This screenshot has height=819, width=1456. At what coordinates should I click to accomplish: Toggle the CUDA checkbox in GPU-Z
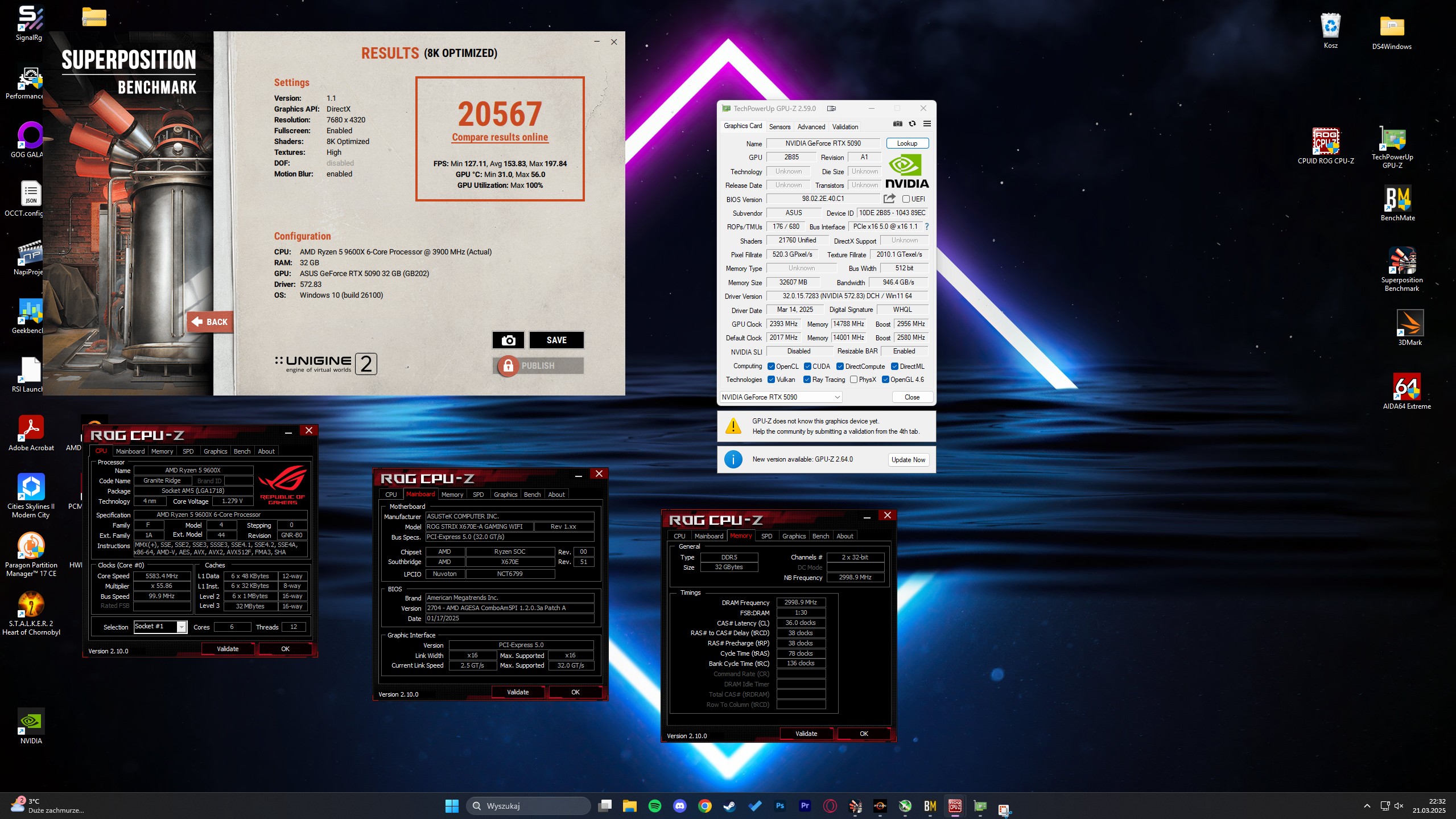coord(807,367)
